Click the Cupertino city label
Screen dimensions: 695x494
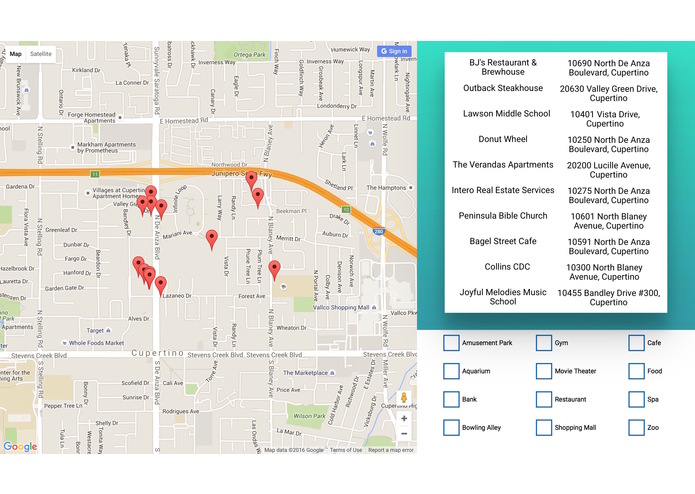tap(157, 353)
